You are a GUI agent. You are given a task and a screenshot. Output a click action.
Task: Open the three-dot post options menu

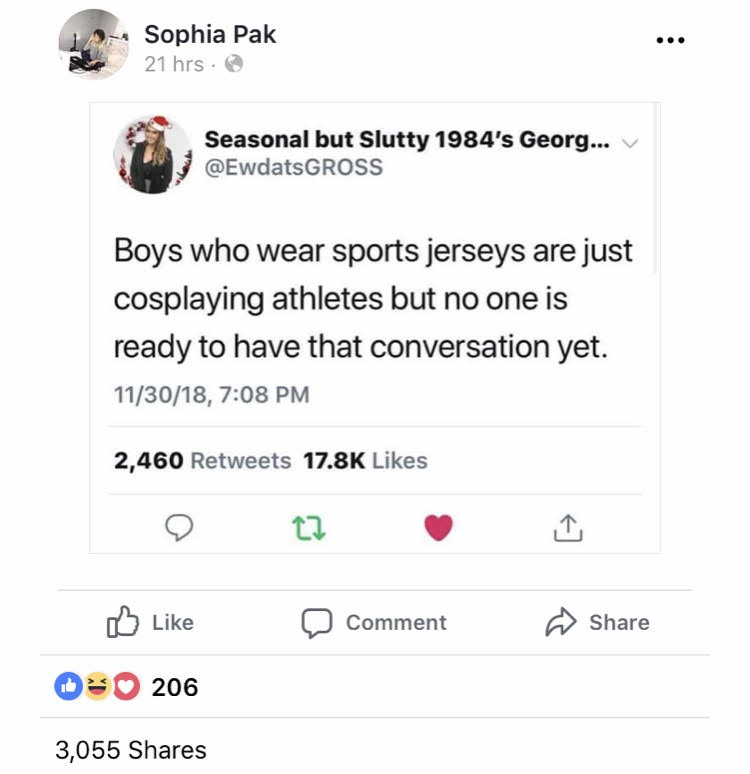(672, 41)
